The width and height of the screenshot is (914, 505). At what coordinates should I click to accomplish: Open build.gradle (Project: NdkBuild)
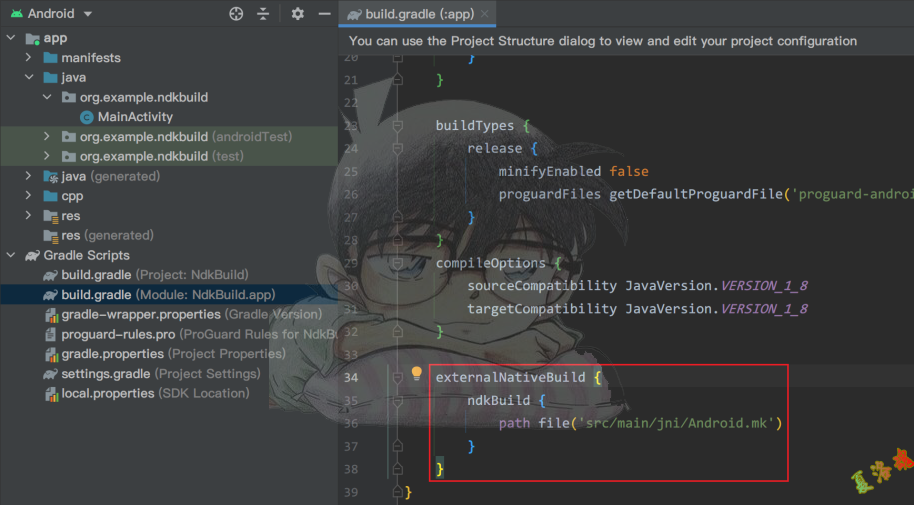click(x=154, y=275)
